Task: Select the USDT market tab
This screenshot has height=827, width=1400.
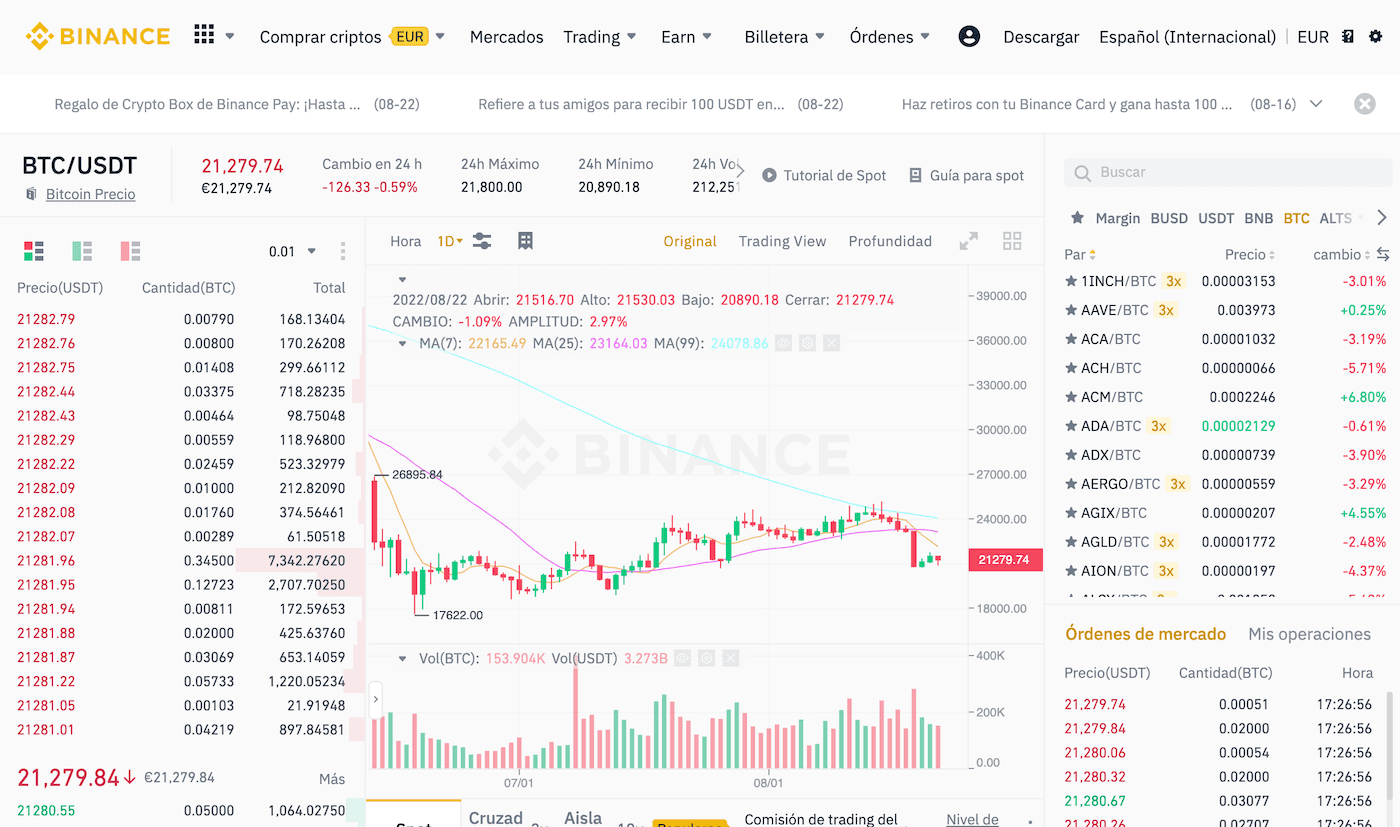Action: [1216, 218]
